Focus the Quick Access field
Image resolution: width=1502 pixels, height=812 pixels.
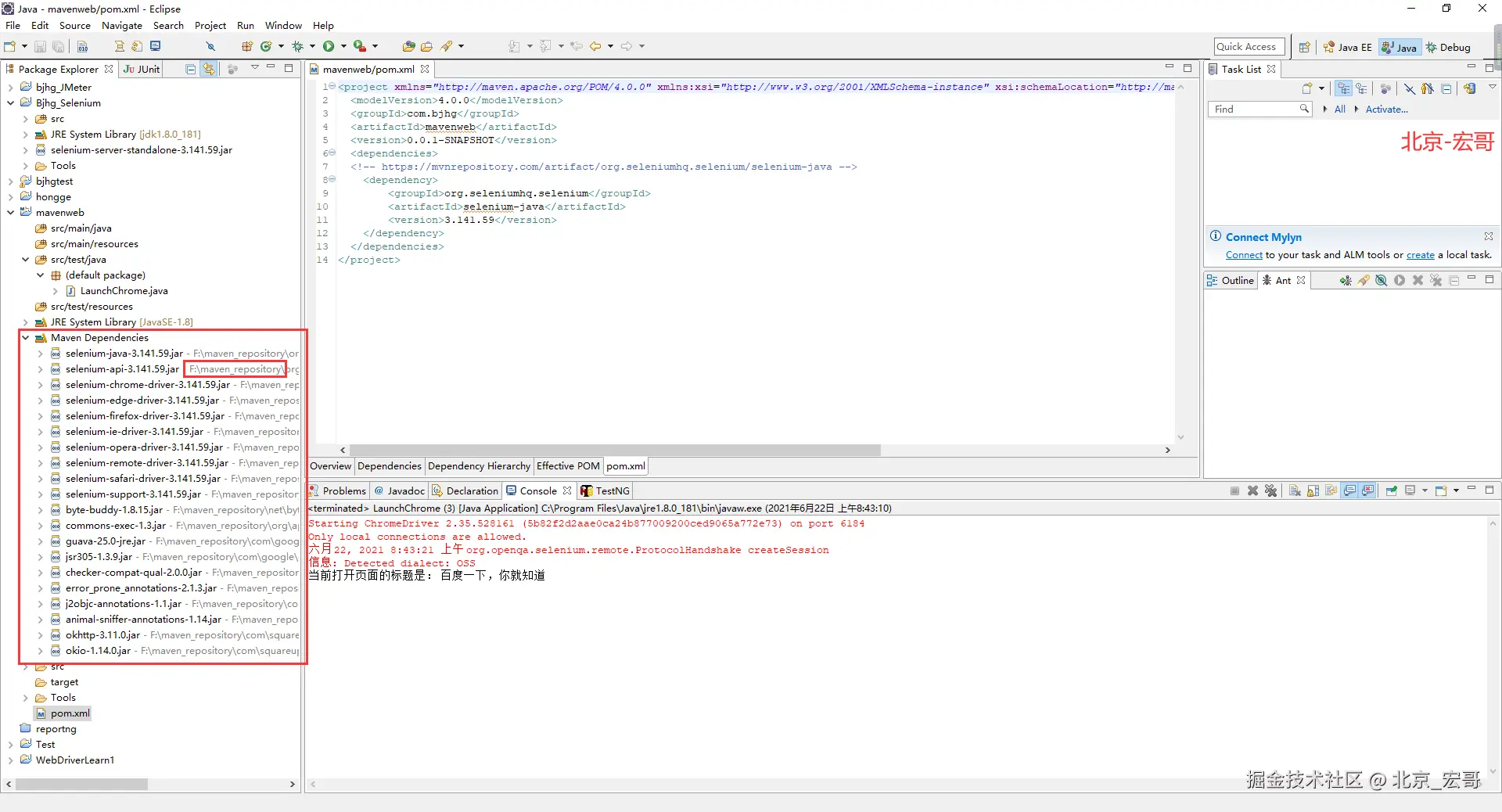coord(1249,47)
